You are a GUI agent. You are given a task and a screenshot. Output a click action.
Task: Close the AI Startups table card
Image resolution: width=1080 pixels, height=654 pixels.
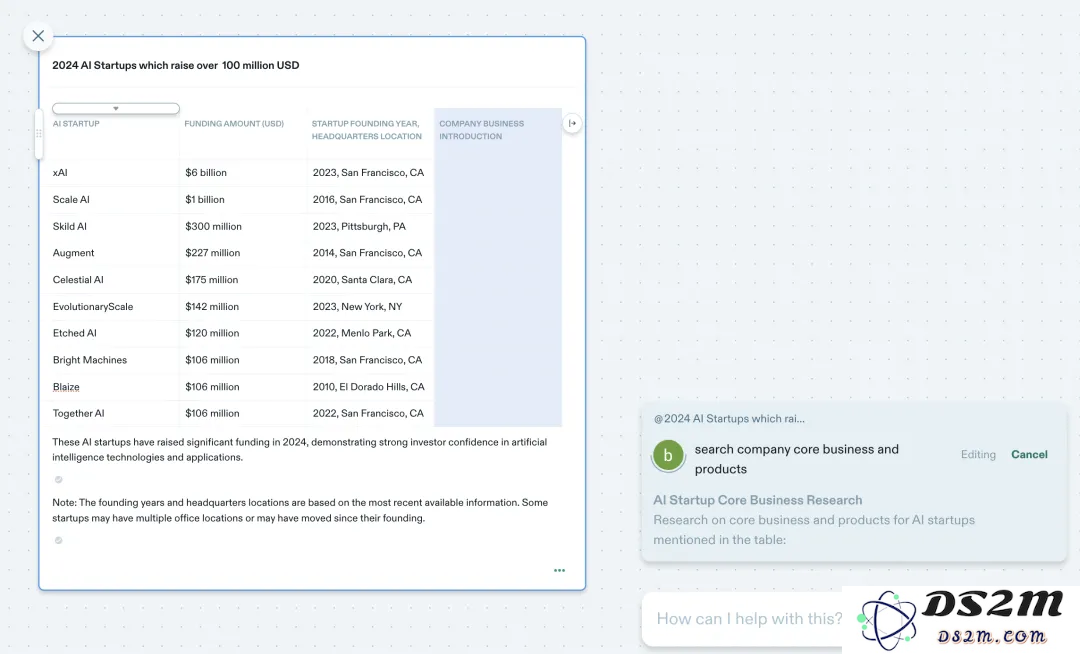coord(38,36)
